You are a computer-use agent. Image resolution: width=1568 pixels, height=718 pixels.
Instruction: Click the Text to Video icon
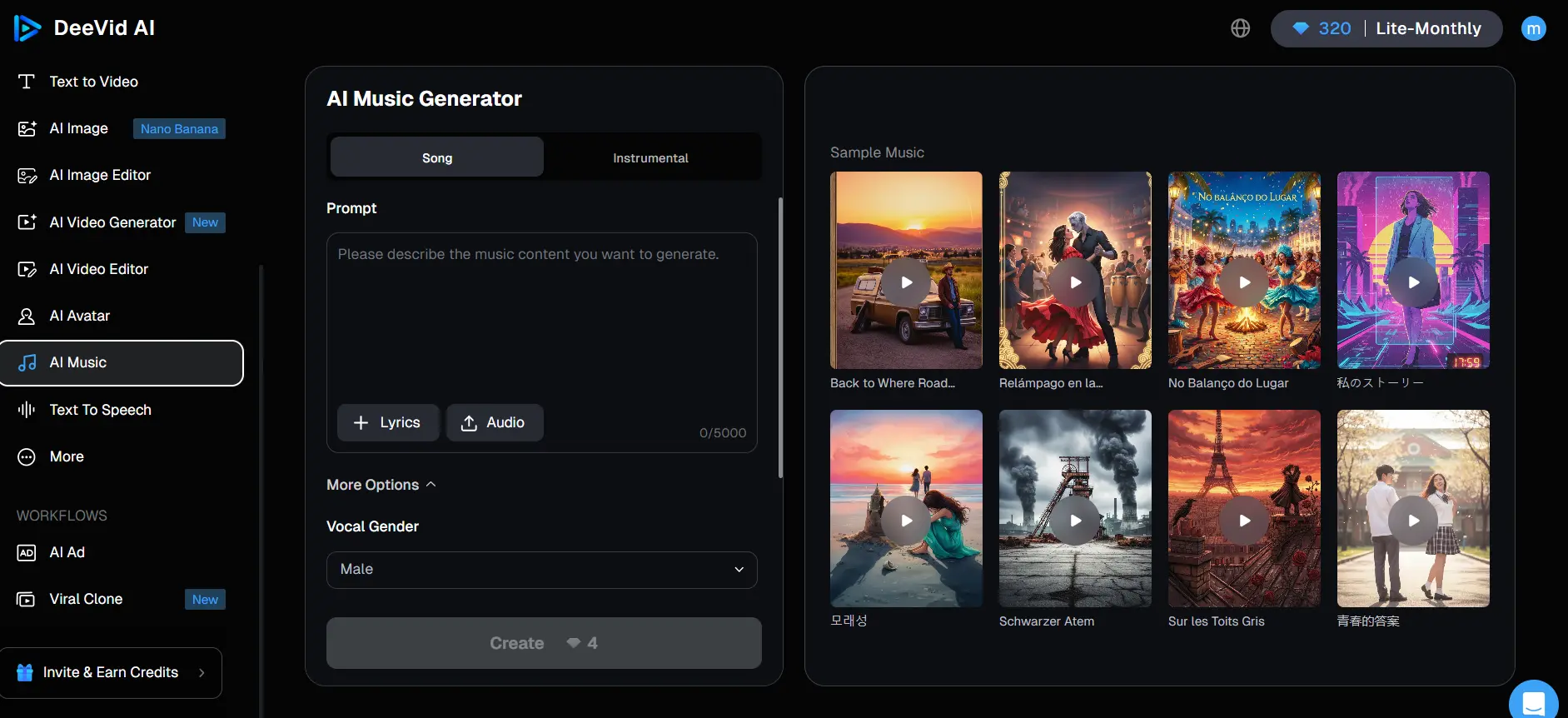27,82
